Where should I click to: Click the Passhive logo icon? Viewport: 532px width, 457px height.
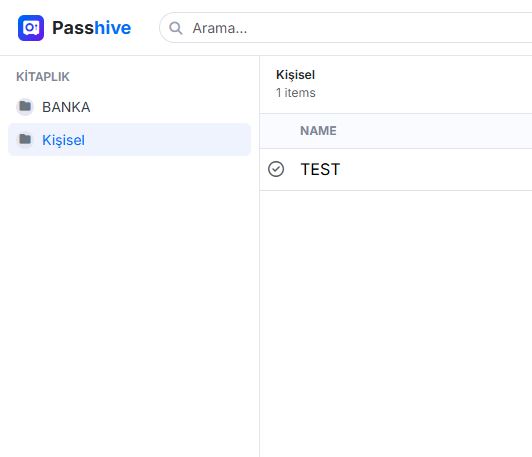[31, 28]
